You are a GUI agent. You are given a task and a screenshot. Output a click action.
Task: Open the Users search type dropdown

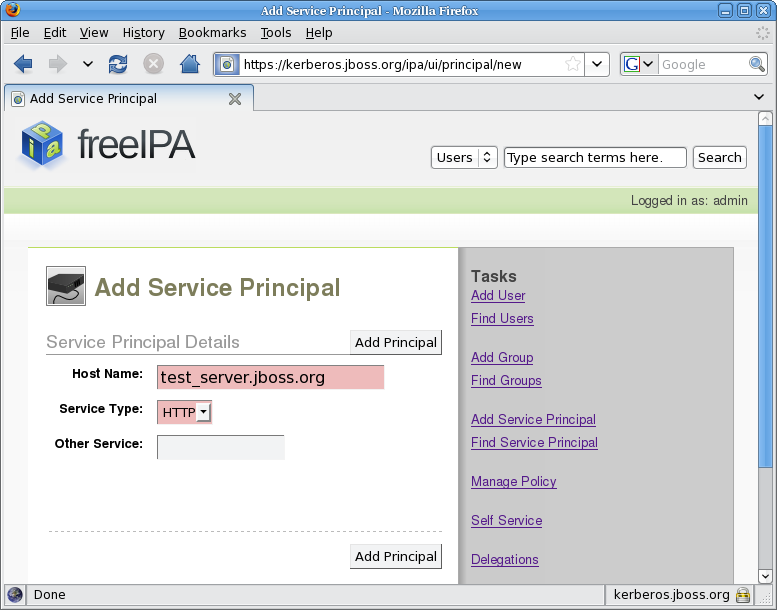(465, 157)
